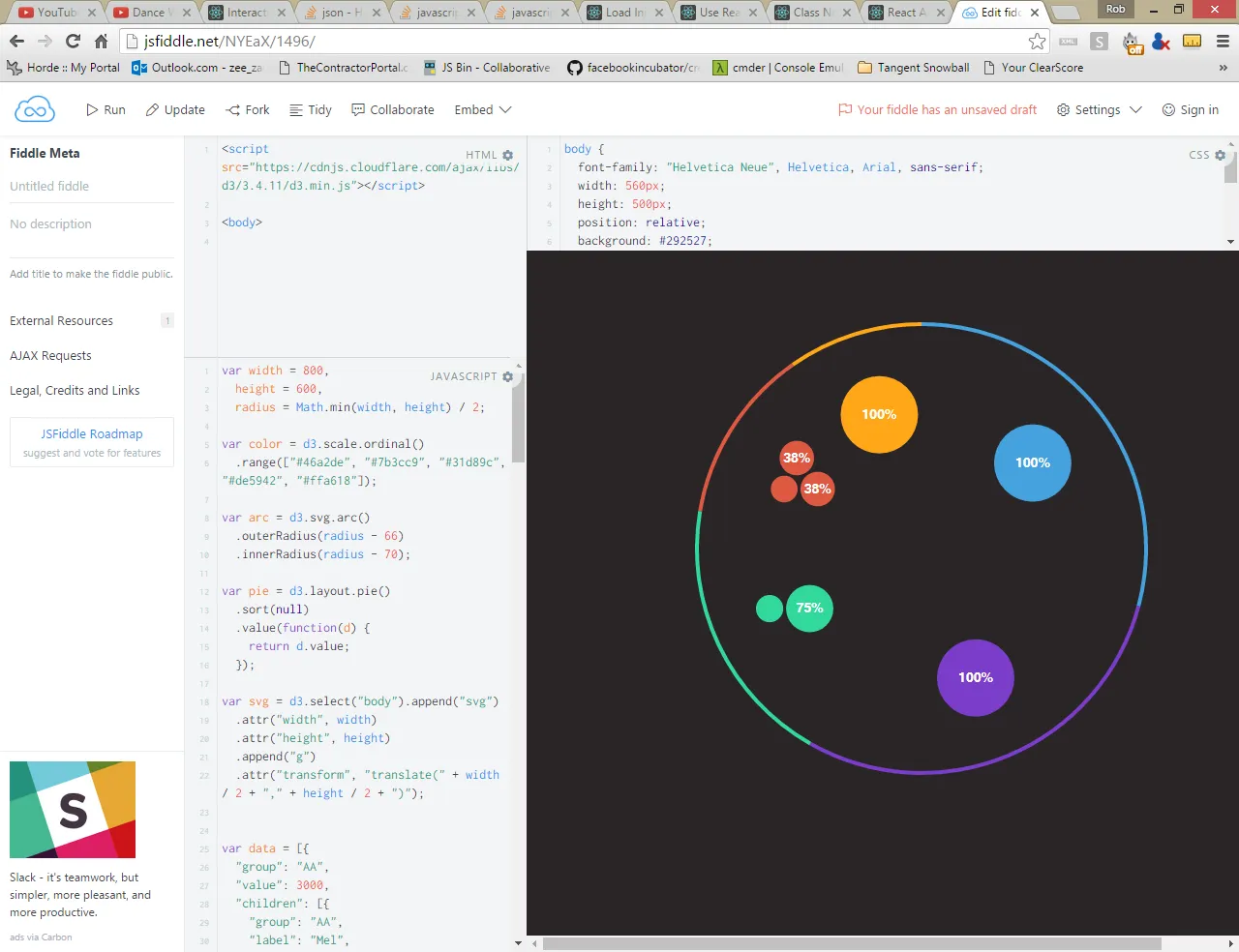Viewport: 1239px width, 952px height.
Task: Click Sign in
Action: tap(1191, 109)
